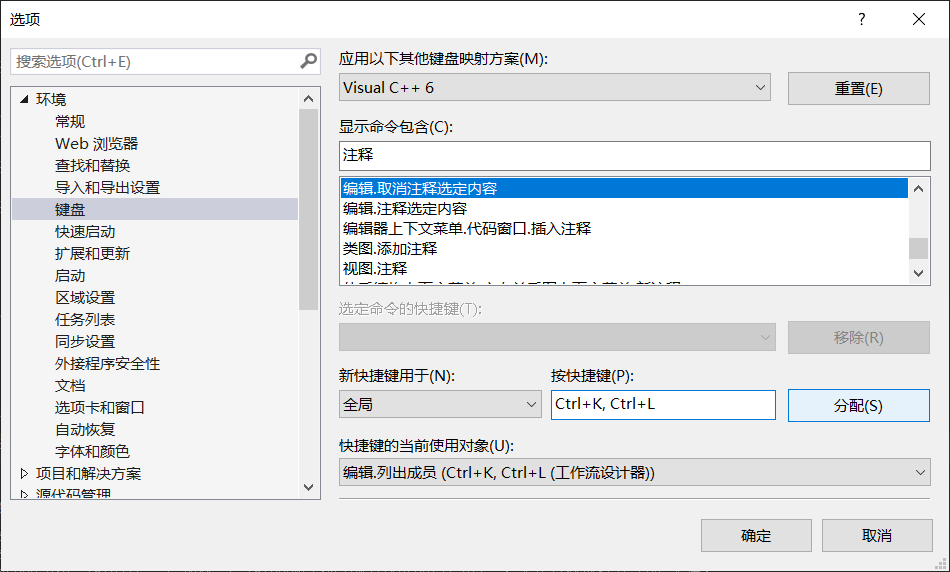Click the tree scrollbar down arrow
Image resolution: width=950 pixels, height=572 pixels.
coord(308,487)
